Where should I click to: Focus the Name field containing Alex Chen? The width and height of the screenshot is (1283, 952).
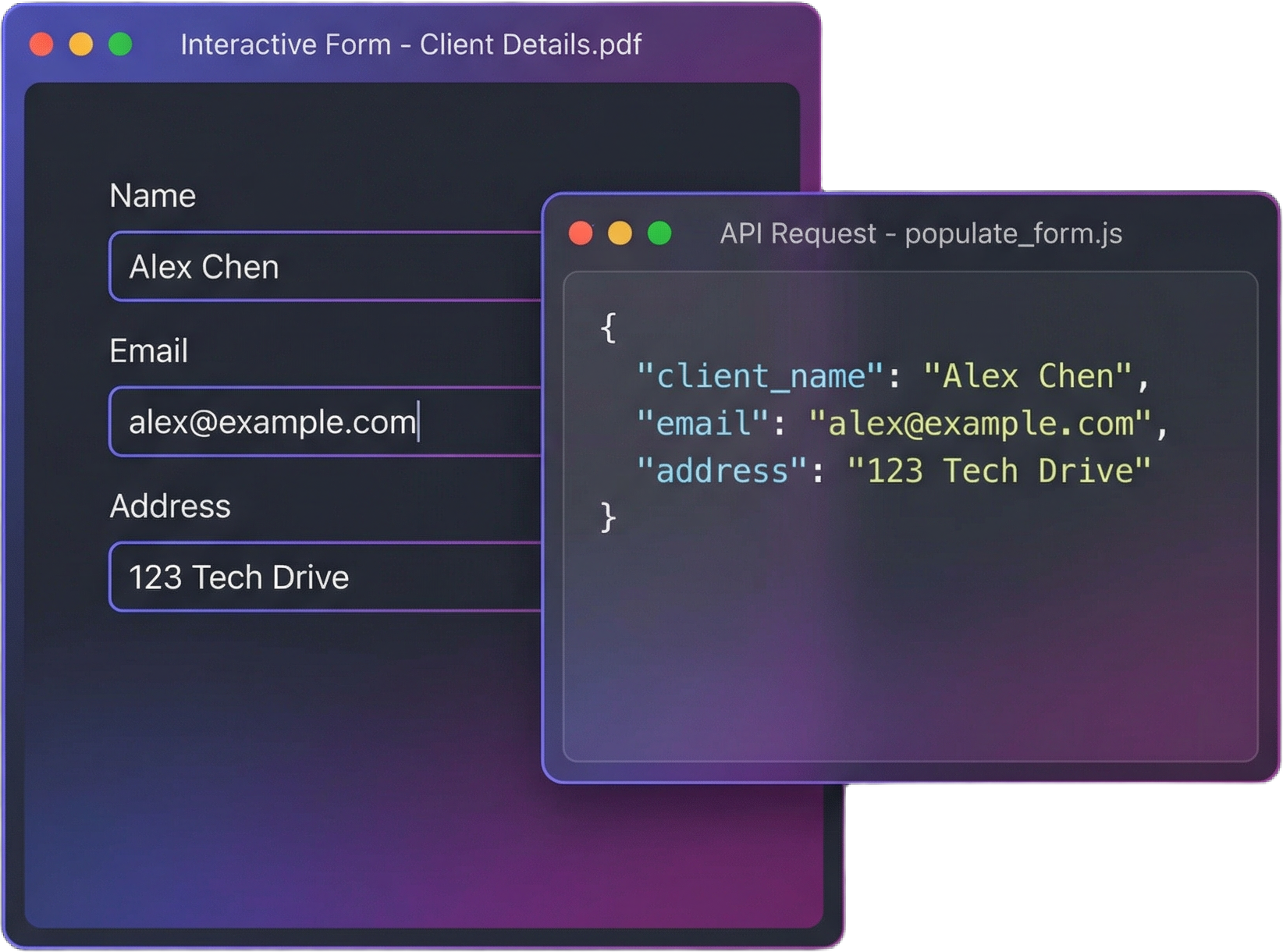coord(324,267)
